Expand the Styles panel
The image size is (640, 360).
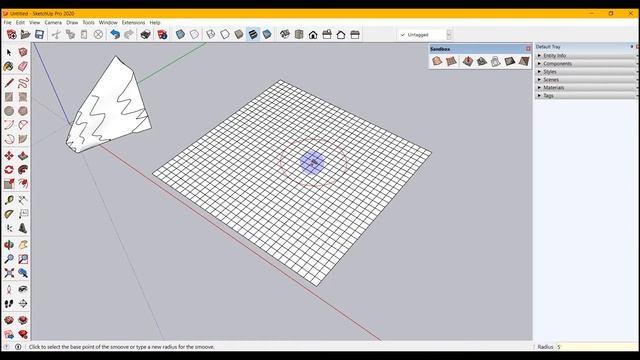pos(586,71)
